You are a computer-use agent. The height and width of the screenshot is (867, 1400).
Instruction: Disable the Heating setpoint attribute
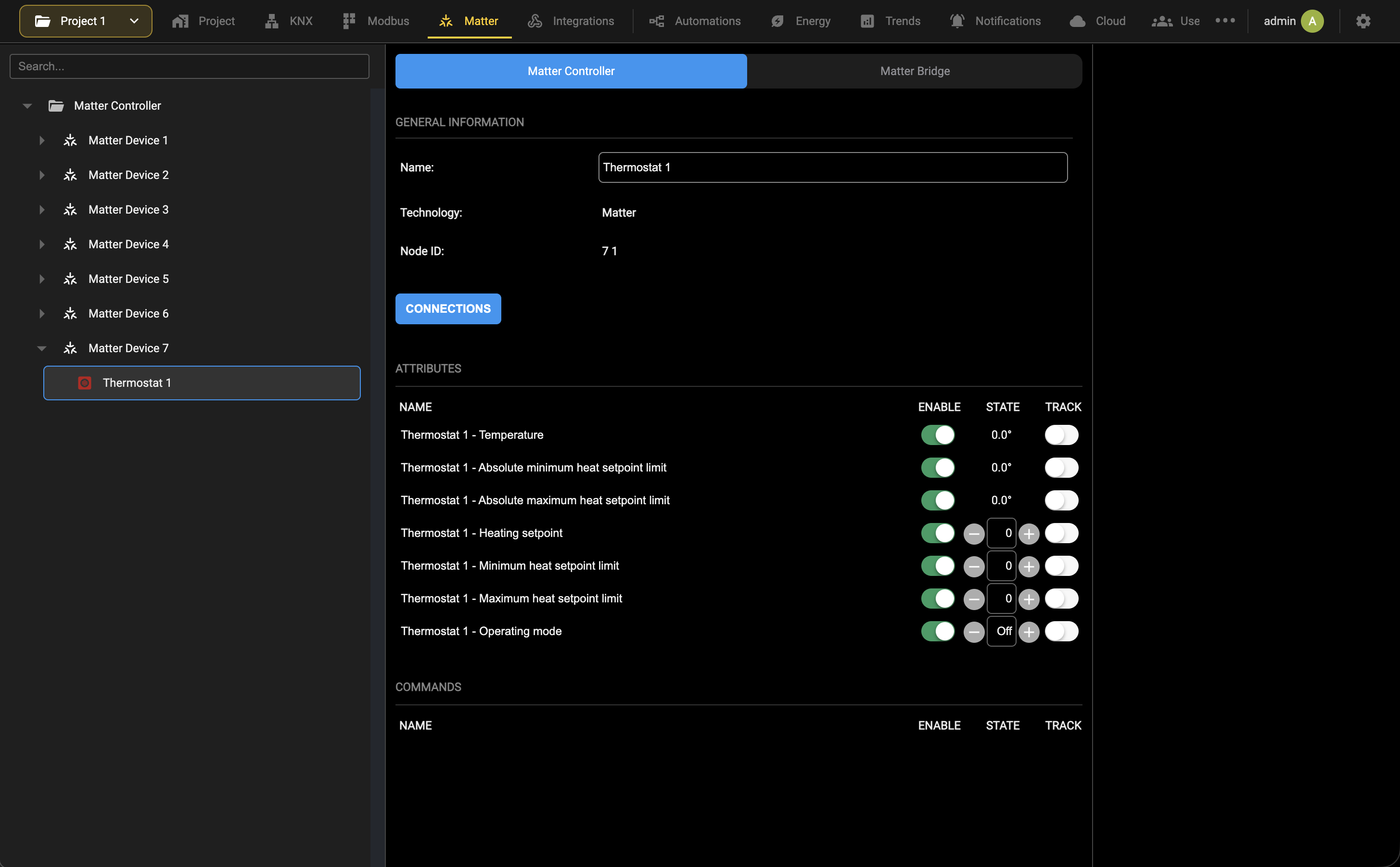pyautogui.click(x=938, y=533)
